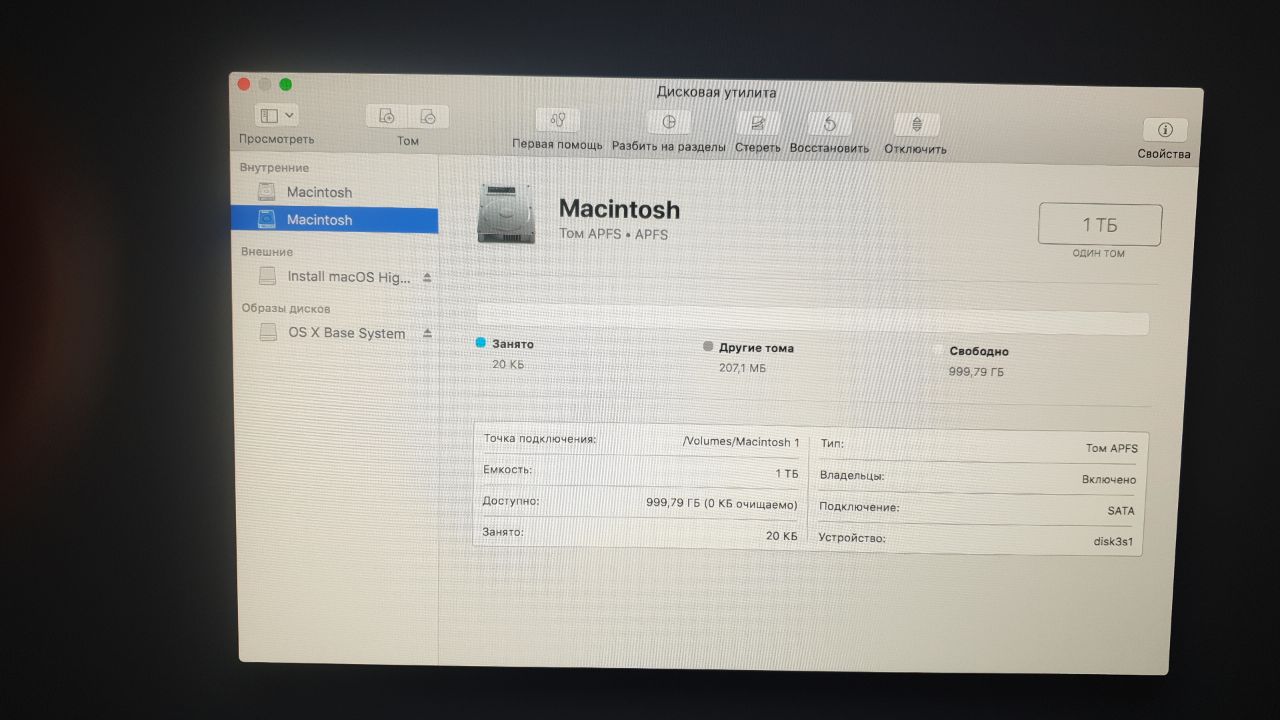Erase the selected volume

[x=758, y=124]
